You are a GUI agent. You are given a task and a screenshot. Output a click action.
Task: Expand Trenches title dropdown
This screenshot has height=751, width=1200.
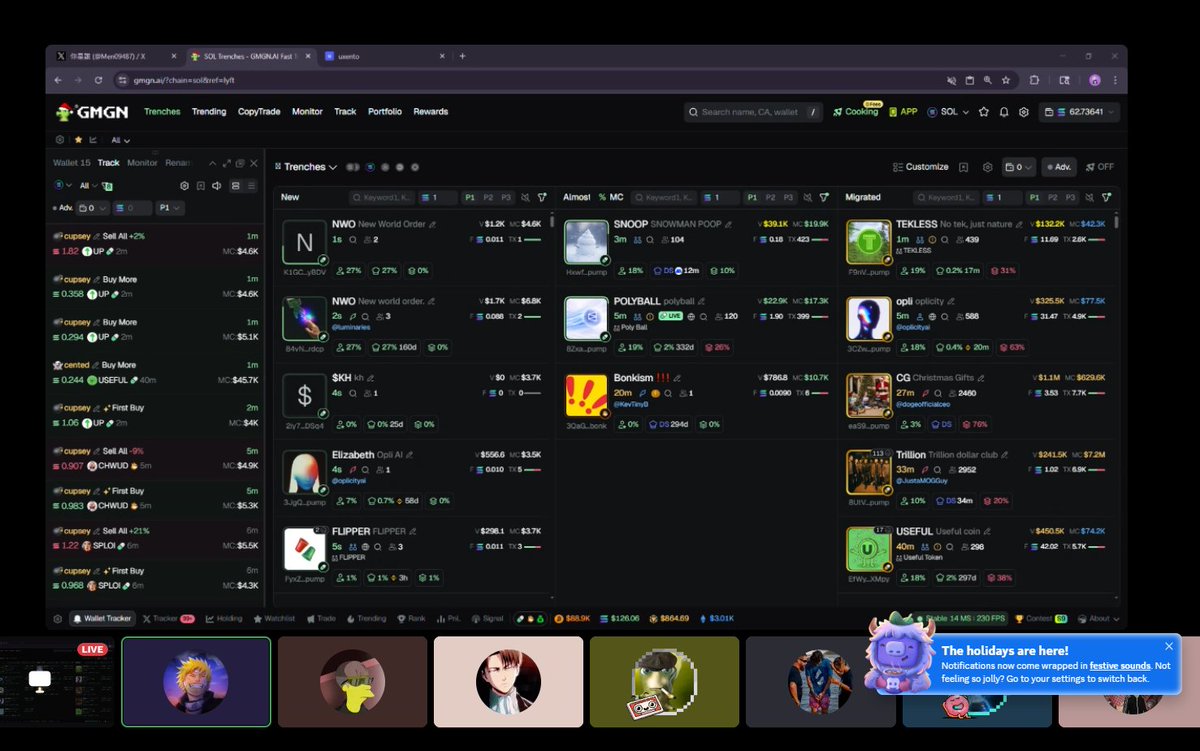click(x=306, y=167)
